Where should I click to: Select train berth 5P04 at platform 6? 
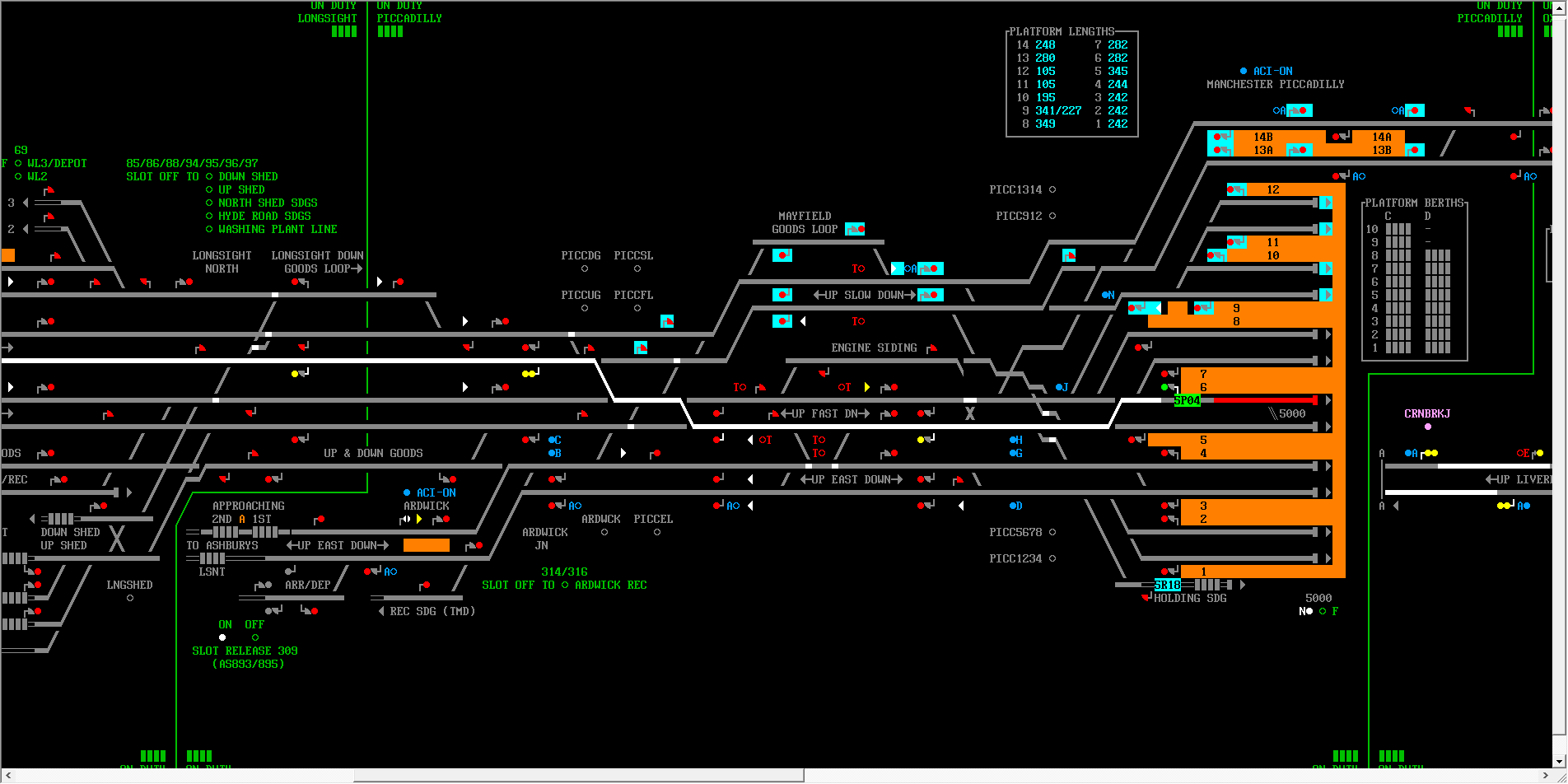coord(1187,400)
